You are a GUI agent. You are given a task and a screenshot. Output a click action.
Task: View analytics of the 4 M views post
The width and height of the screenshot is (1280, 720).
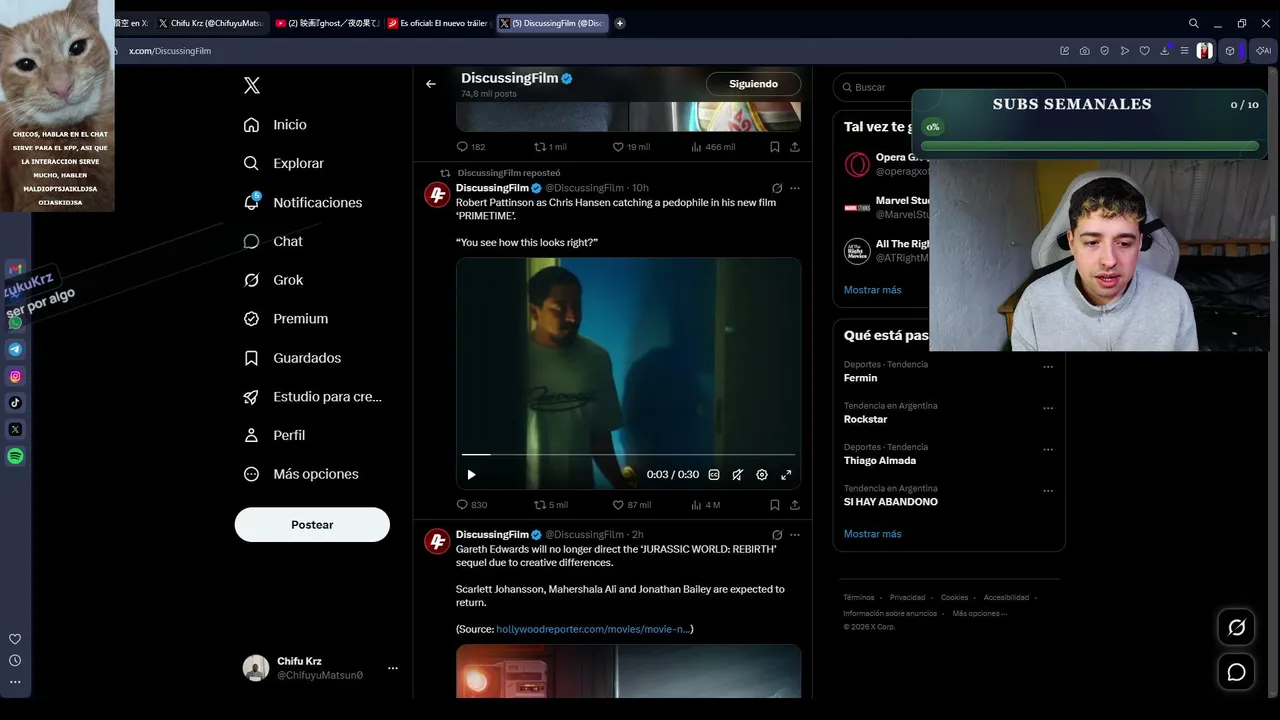click(x=705, y=505)
